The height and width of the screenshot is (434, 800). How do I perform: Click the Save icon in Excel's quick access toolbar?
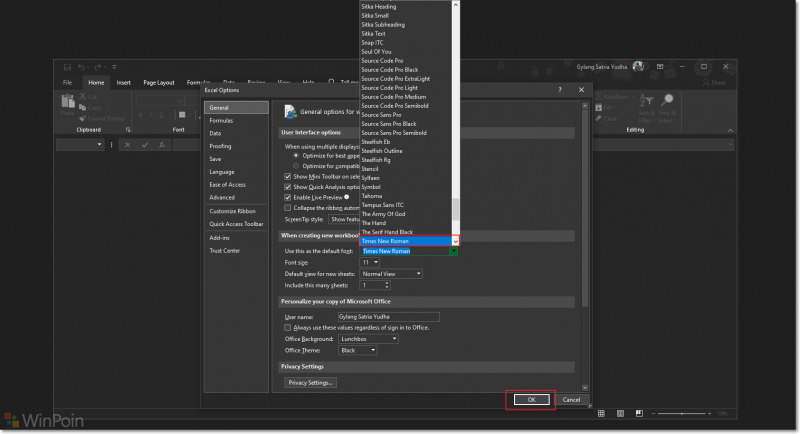pos(67,67)
